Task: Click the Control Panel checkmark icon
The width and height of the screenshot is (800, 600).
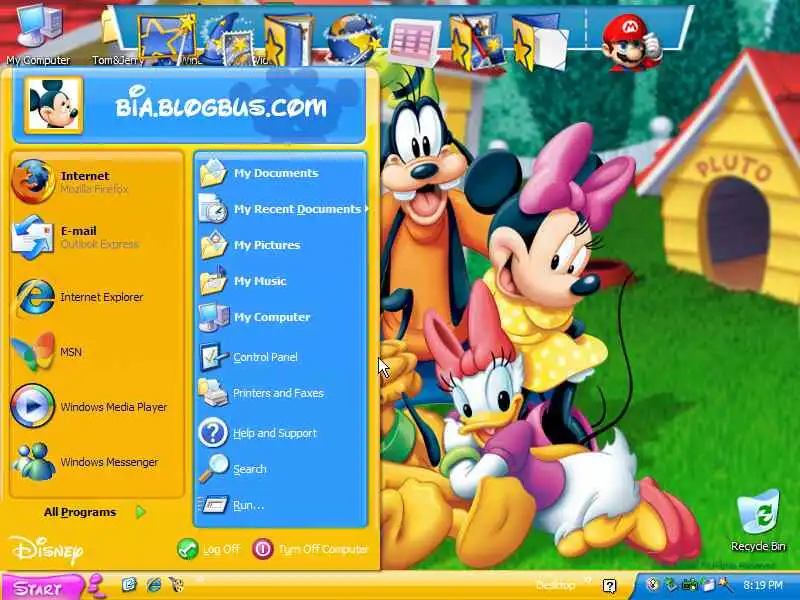Action: click(213, 356)
